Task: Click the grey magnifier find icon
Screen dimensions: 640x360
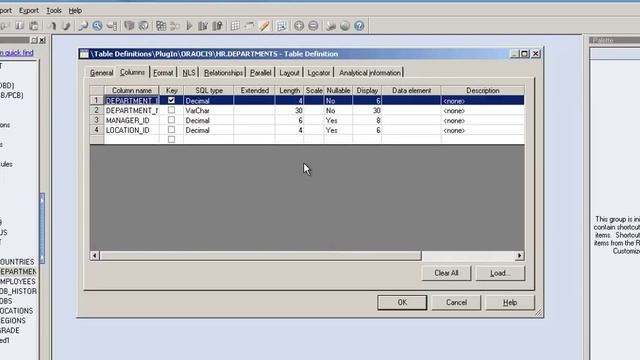Action: point(83,26)
